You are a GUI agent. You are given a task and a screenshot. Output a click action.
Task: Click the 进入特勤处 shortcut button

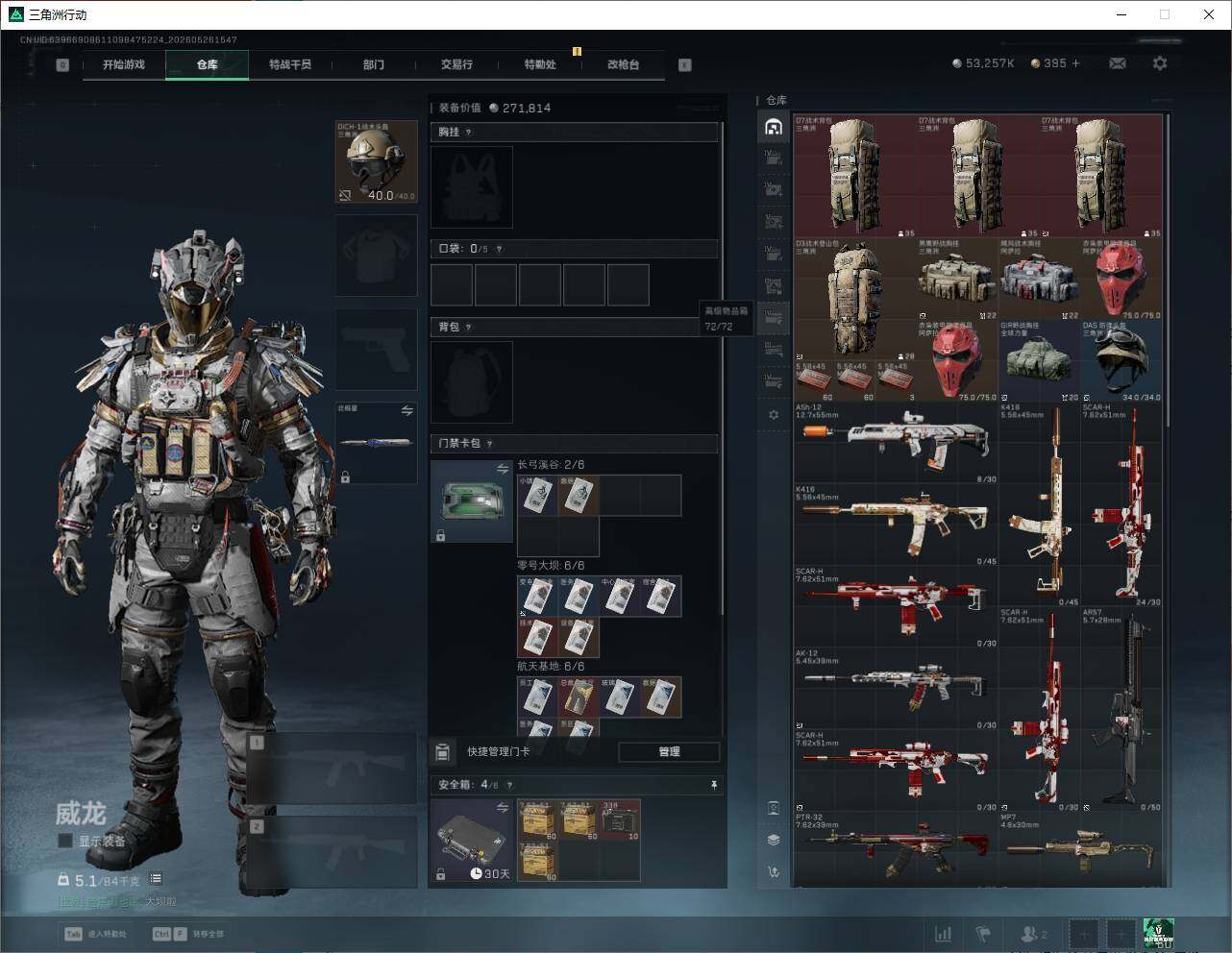point(95,934)
